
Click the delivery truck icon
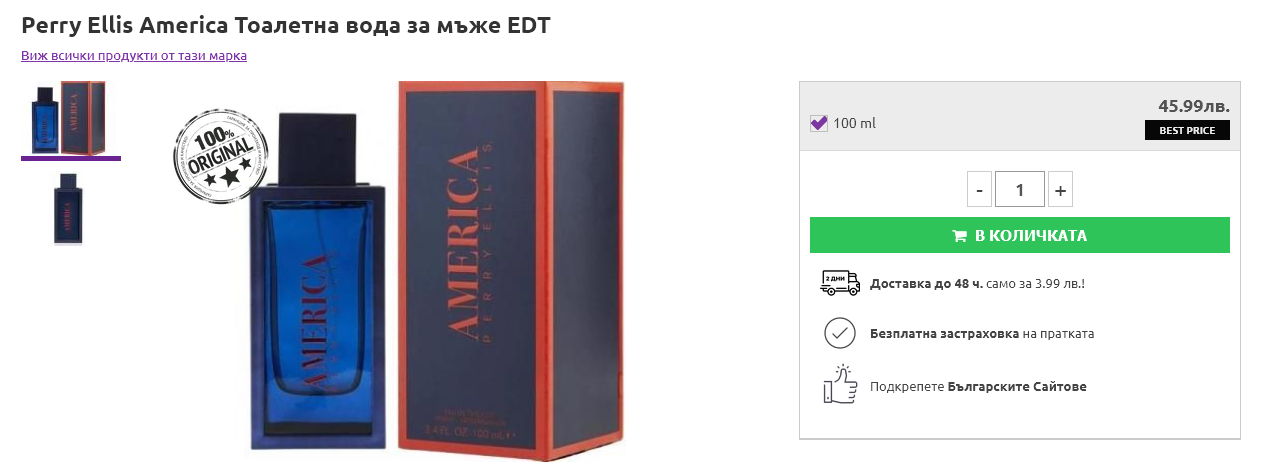[840, 283]
